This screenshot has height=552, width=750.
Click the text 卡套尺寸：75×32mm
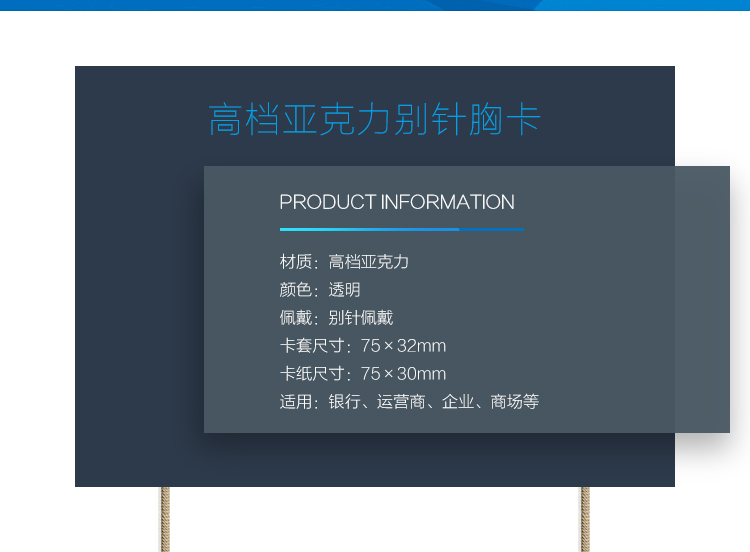tap(363, 345)
